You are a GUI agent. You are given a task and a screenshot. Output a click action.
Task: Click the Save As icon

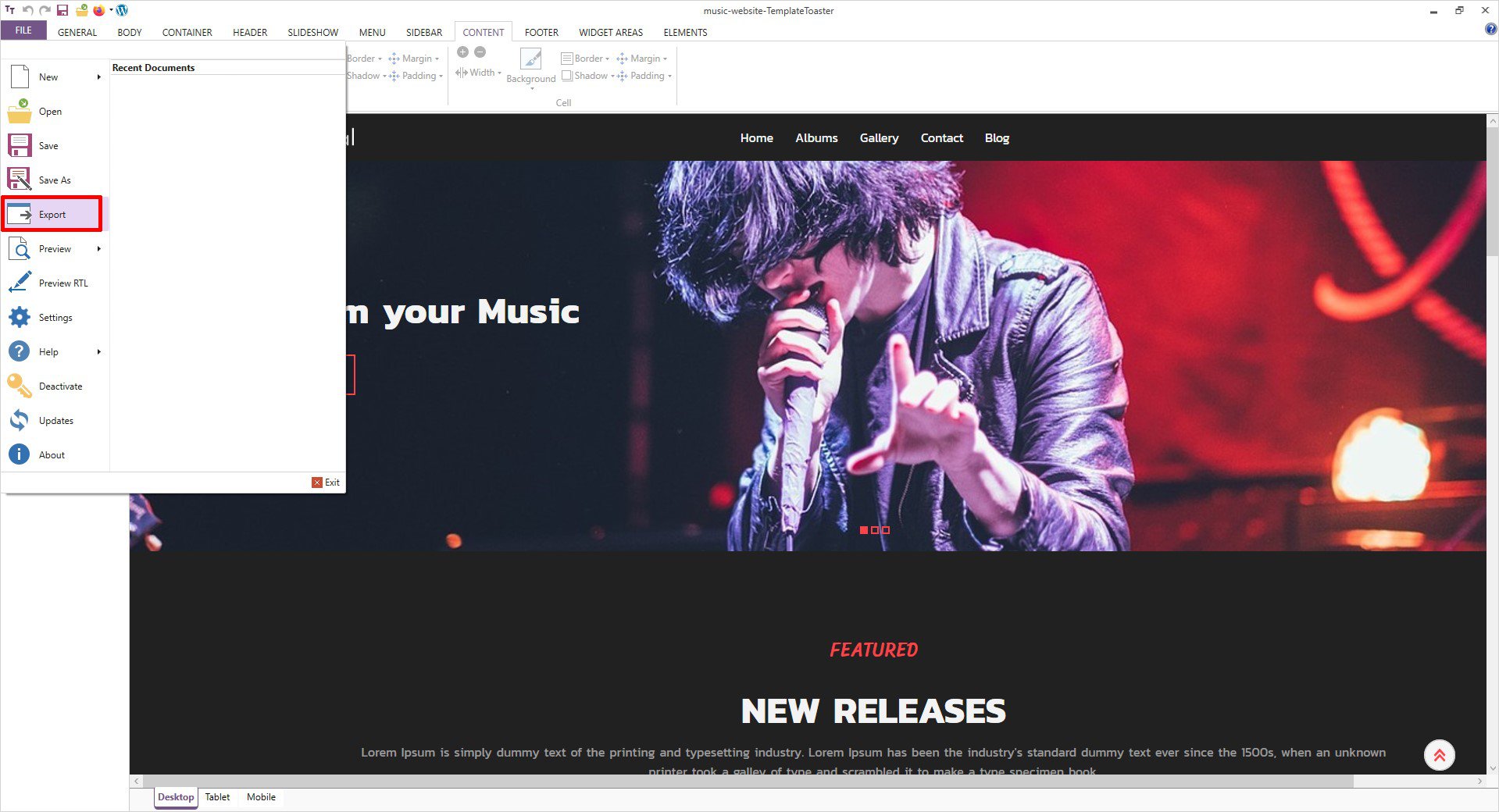20,180
